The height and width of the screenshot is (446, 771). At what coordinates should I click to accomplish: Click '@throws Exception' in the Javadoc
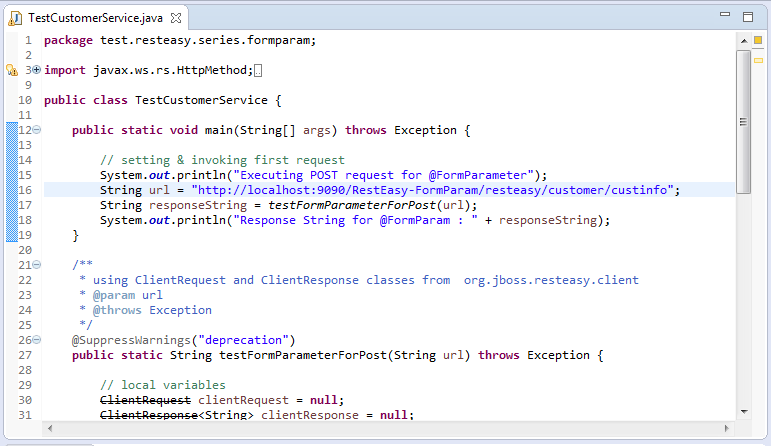tap(152, 310)
